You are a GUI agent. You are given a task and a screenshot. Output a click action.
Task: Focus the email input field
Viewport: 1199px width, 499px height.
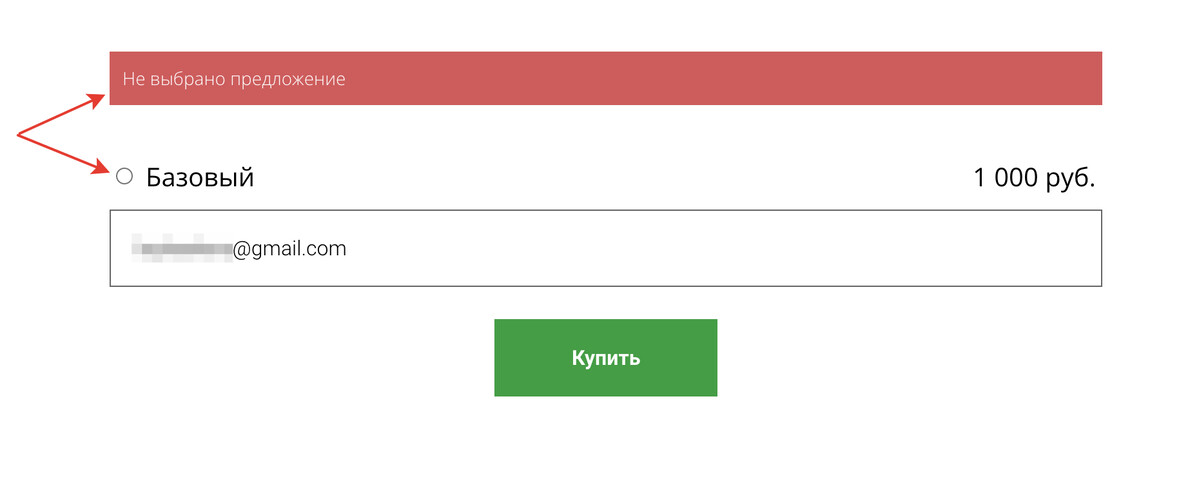coord(606,248)
